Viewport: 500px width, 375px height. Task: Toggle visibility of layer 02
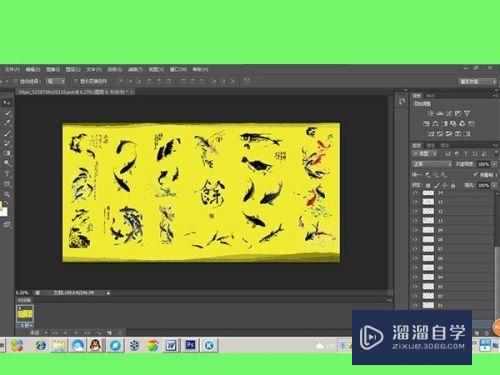(x=415, y=296)
